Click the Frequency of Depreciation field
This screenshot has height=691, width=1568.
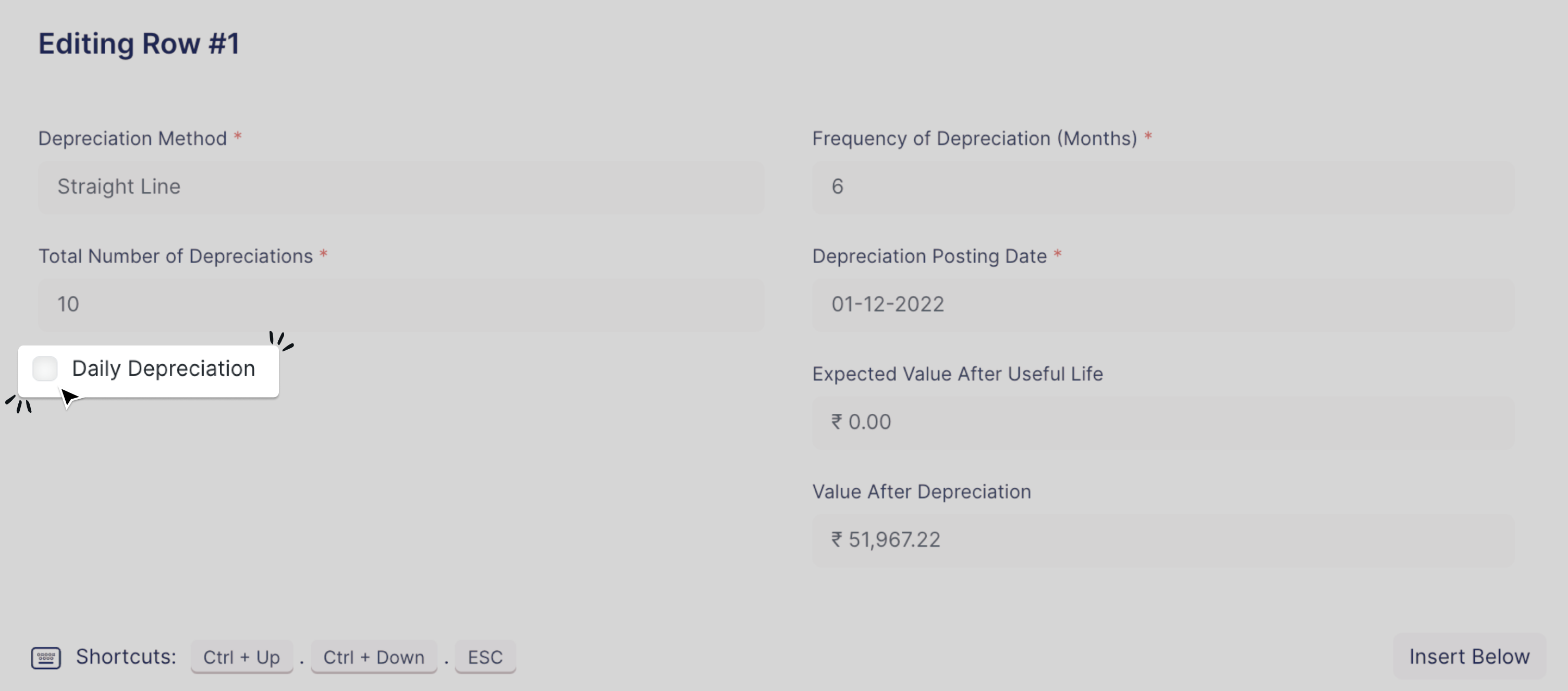click(x=1163, y=187)
